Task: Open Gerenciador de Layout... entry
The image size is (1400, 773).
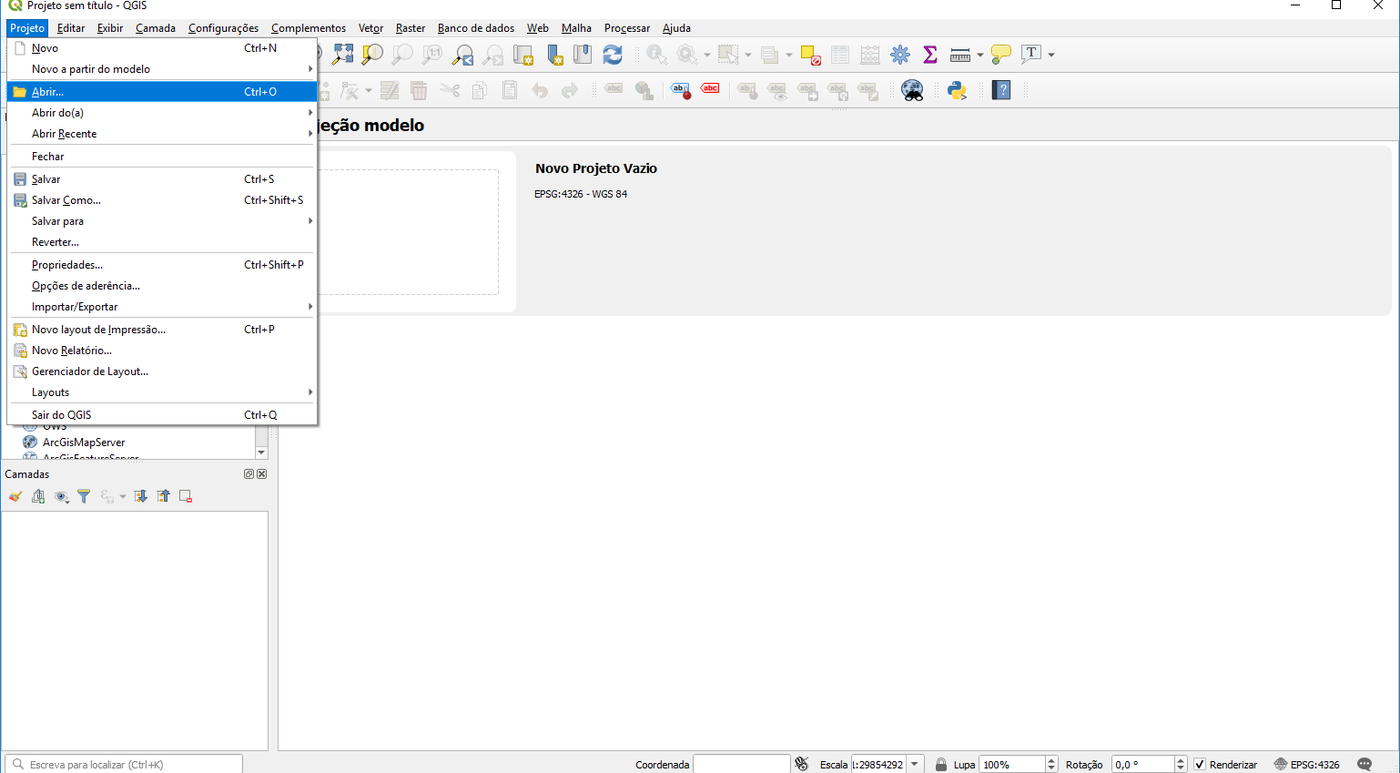Action: [161, 371]
